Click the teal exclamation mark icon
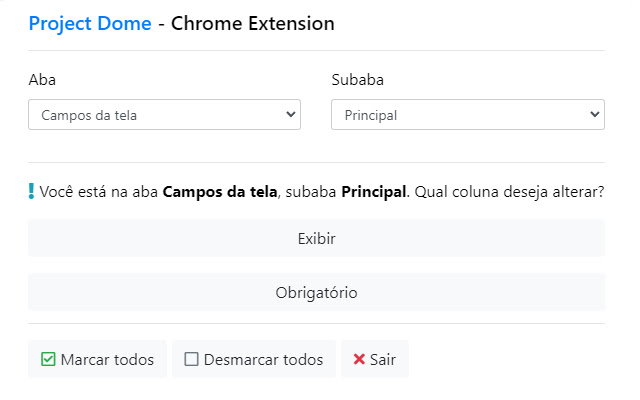Screen dimensions: 640x400 click(32, 191)
